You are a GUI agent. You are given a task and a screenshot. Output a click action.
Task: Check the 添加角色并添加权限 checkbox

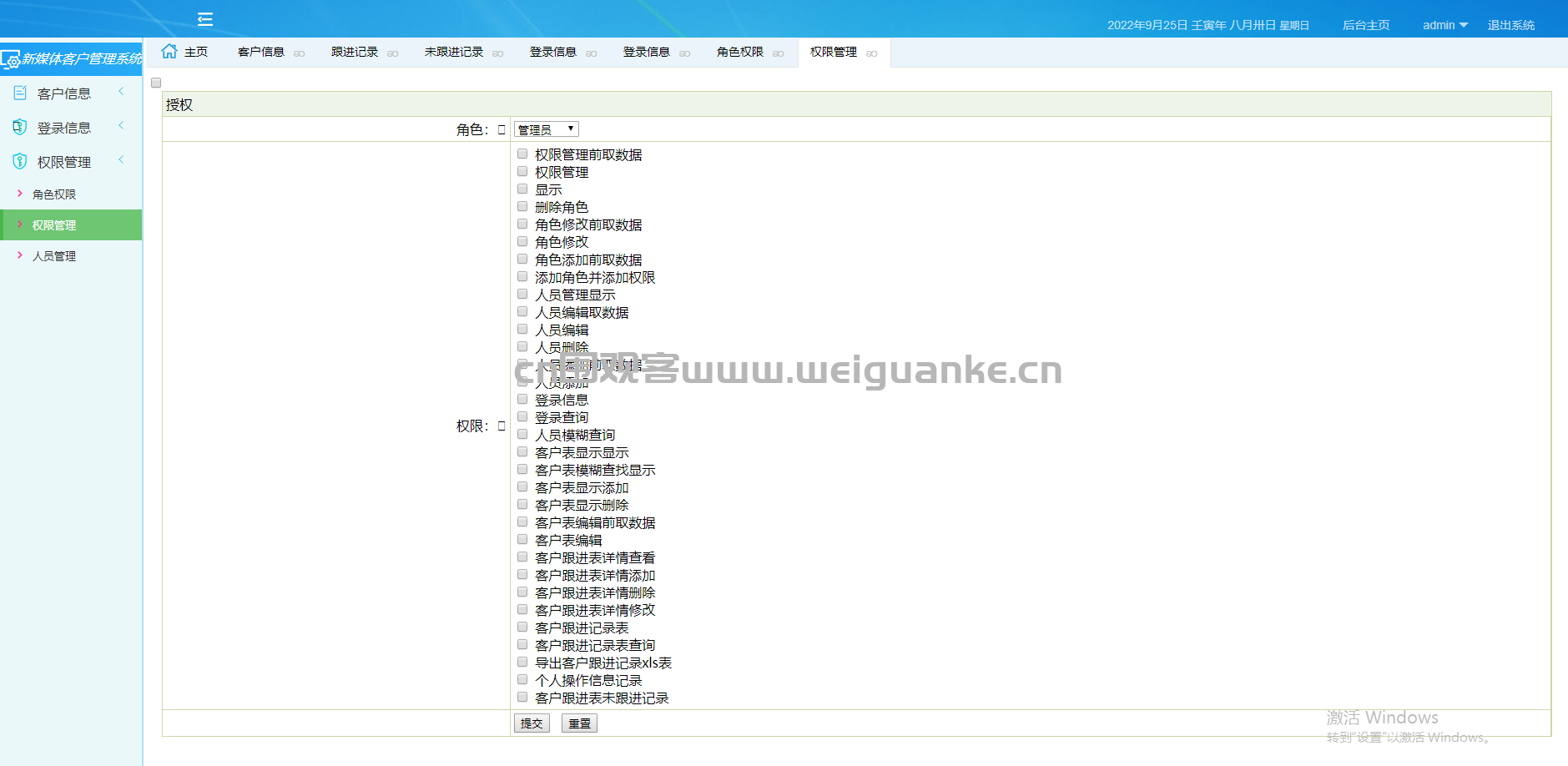pos(522,276)
